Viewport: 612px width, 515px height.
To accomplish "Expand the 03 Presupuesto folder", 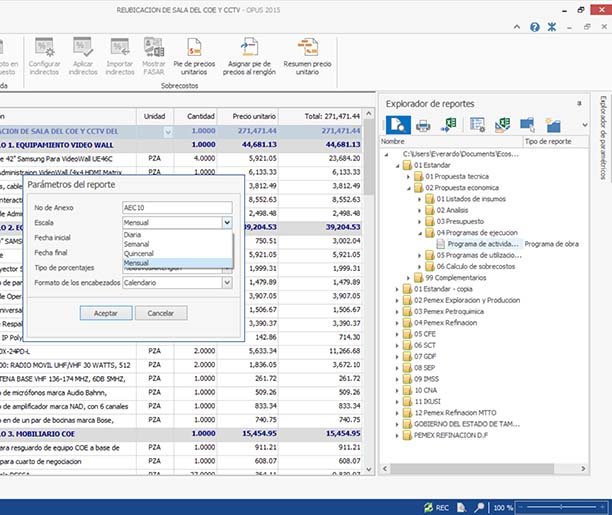I will pyautogui.click(x=418, y=220).
